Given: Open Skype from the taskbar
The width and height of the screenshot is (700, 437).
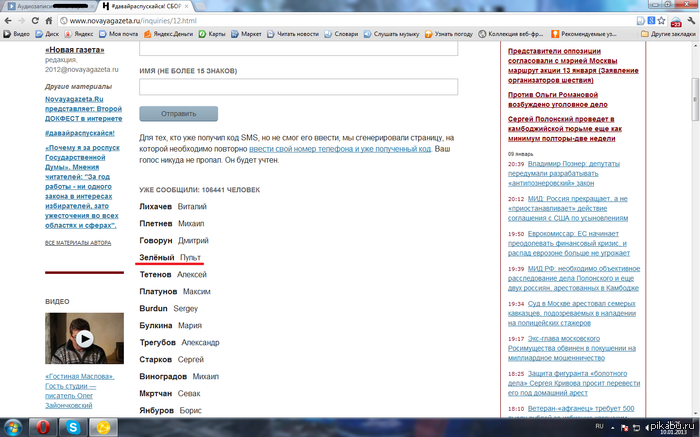Looking at the screenshot, I should click(74, 426).
